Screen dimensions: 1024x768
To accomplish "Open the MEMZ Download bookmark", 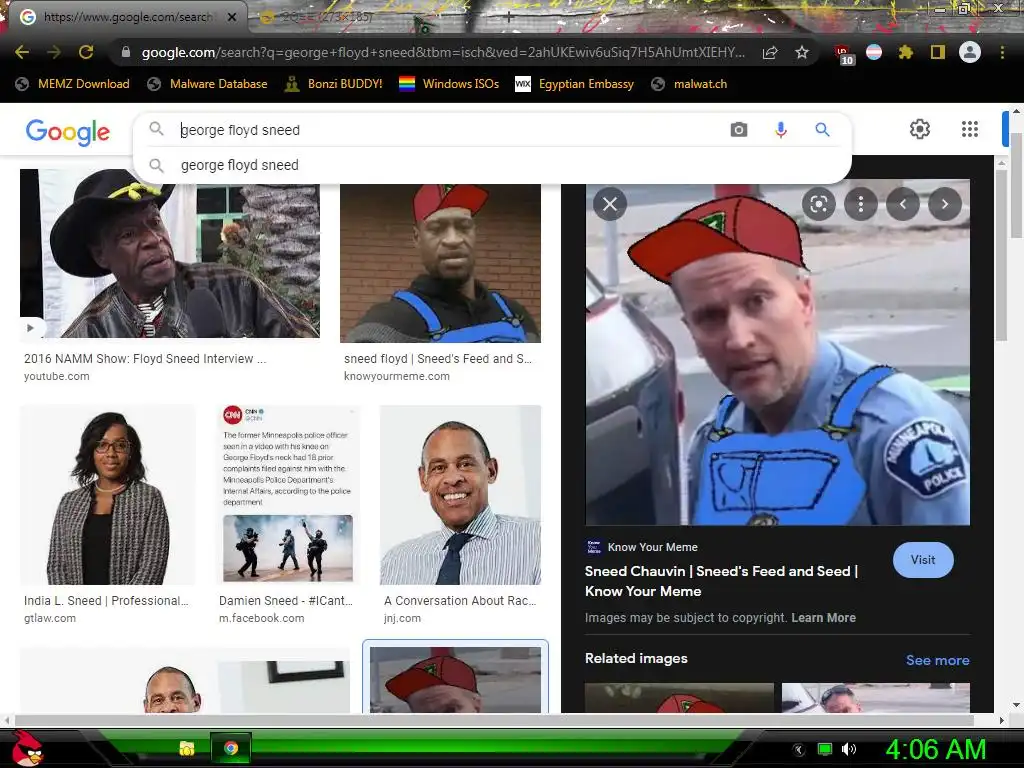I will (72, 84).
